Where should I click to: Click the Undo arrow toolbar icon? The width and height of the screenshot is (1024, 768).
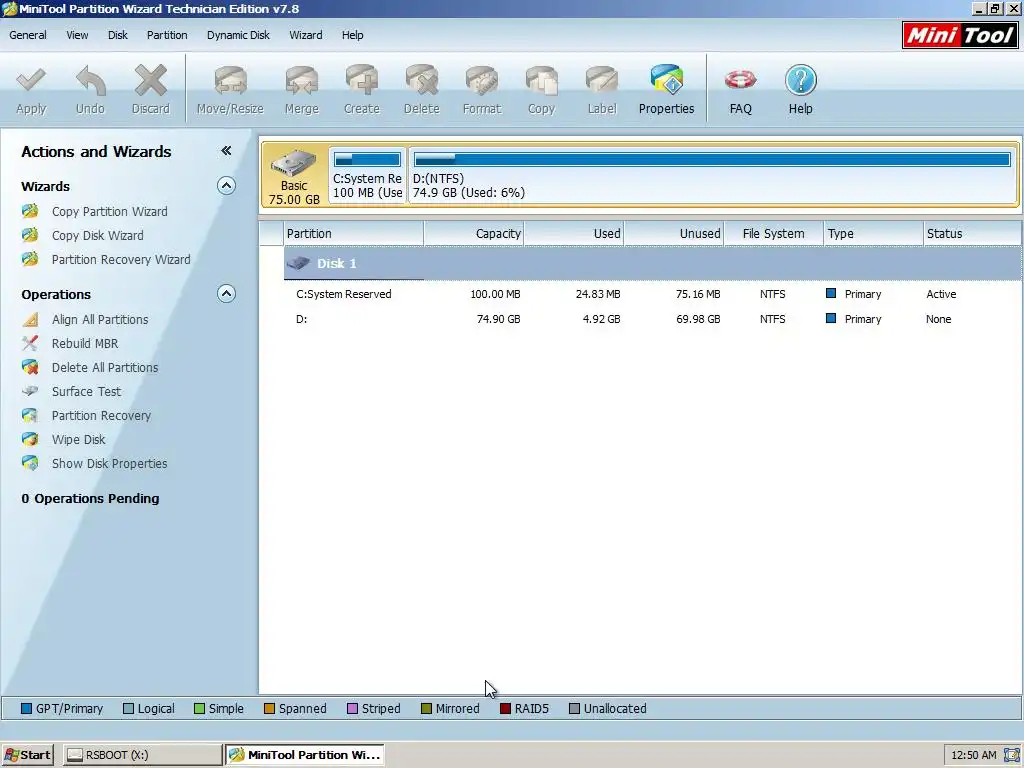click(x=90, y=81)
